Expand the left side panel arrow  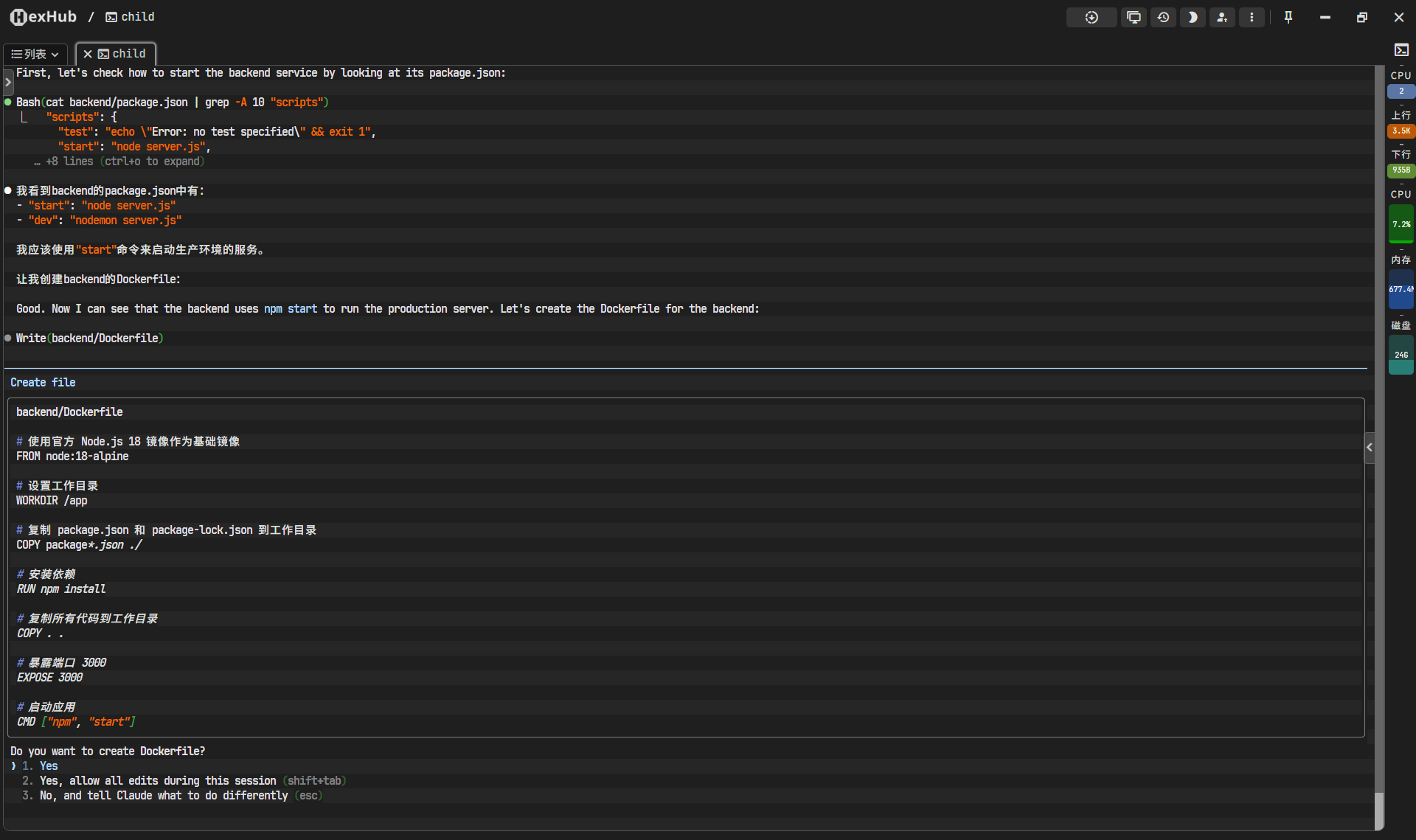coord(8,81)
